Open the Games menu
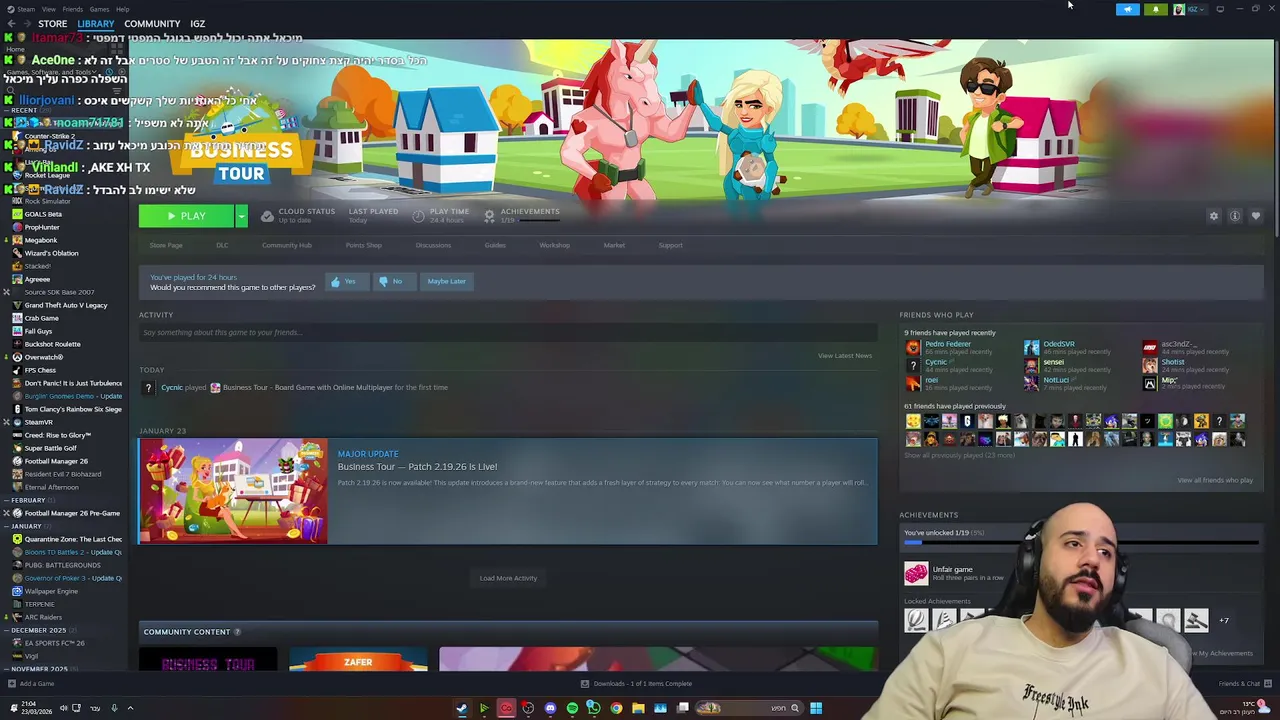This screenshot has height=720, width=1280. click(x=100, y=9)
